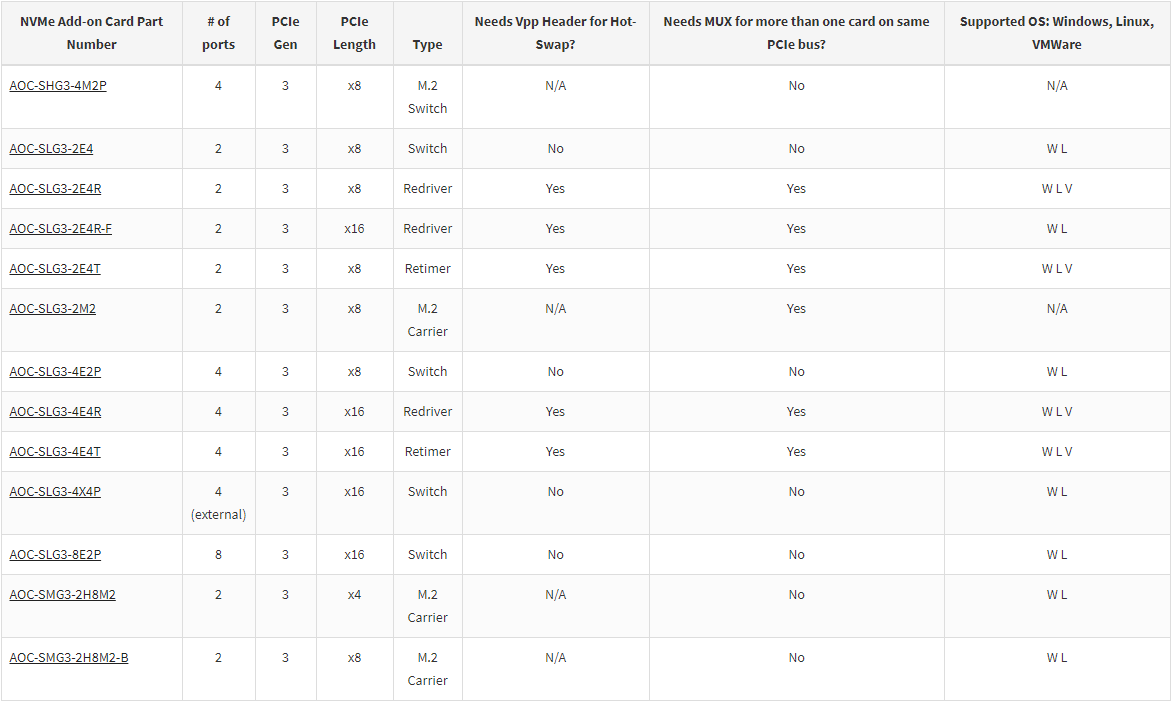The image size is (1172, 702).
Task: Open the AOC-SMG3-2H8M2-B link
Action: pos(69,657)
